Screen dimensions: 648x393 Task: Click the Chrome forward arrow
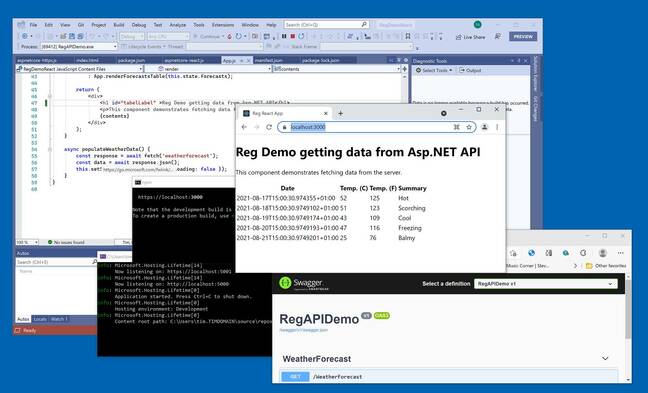(256, 127)
